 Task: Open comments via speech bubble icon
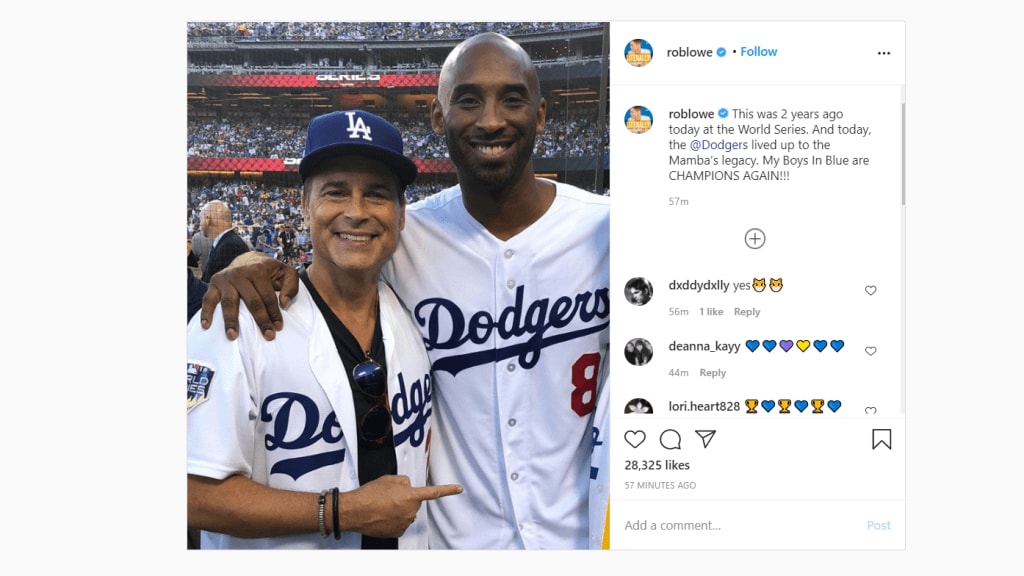(670, 439)
